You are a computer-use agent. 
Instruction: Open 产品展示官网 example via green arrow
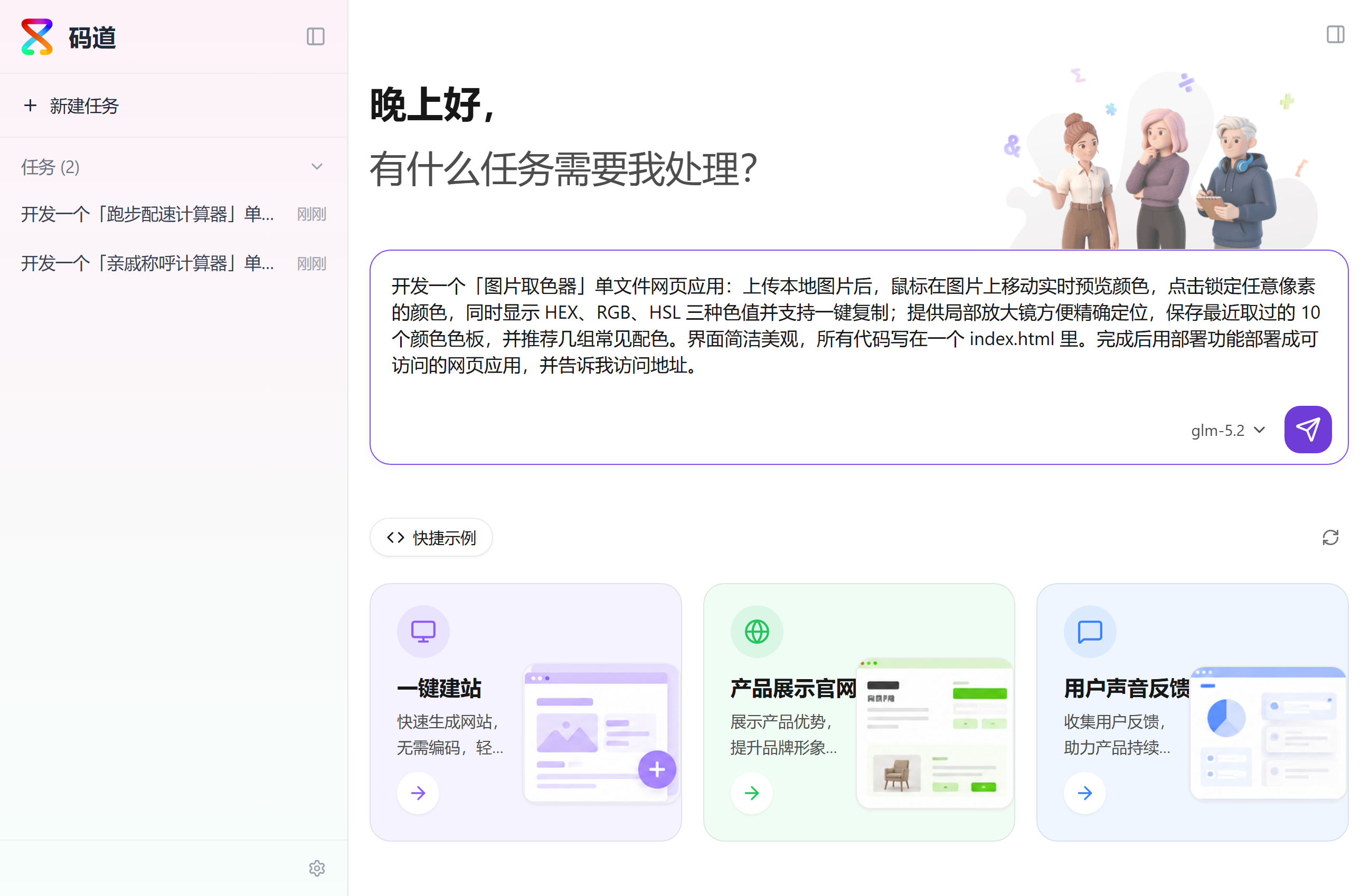coord(751,793)
